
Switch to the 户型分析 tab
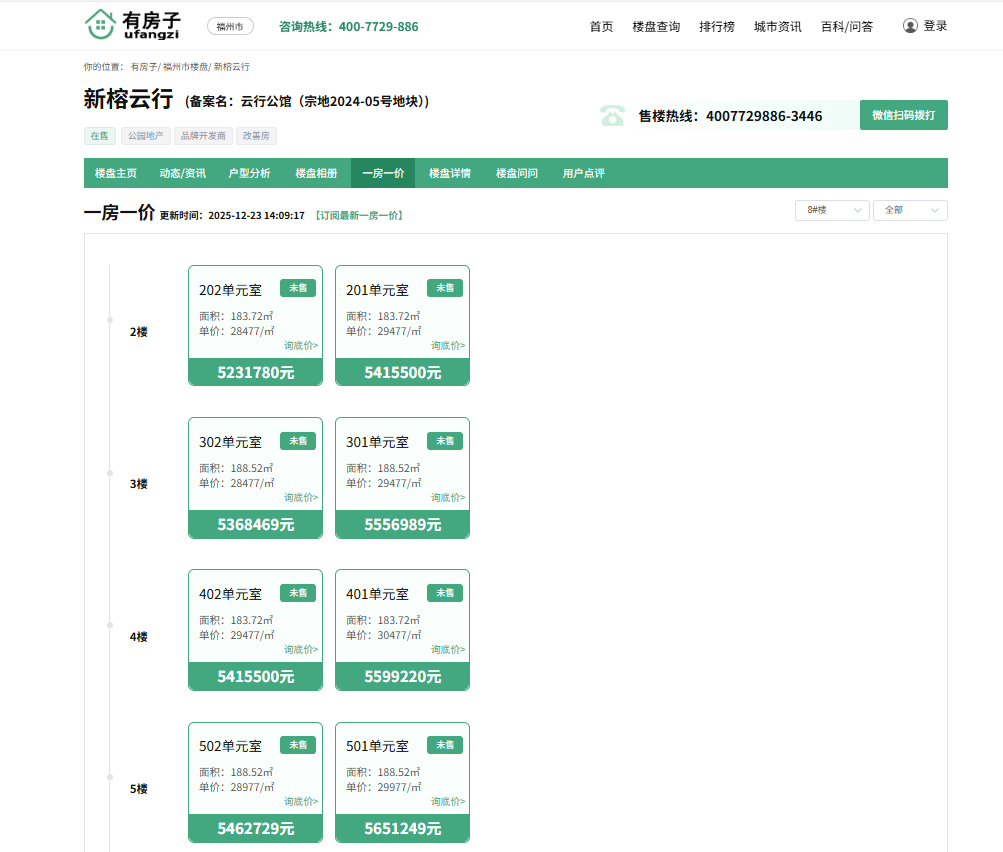pyautogui.click(x=249, y=173)
